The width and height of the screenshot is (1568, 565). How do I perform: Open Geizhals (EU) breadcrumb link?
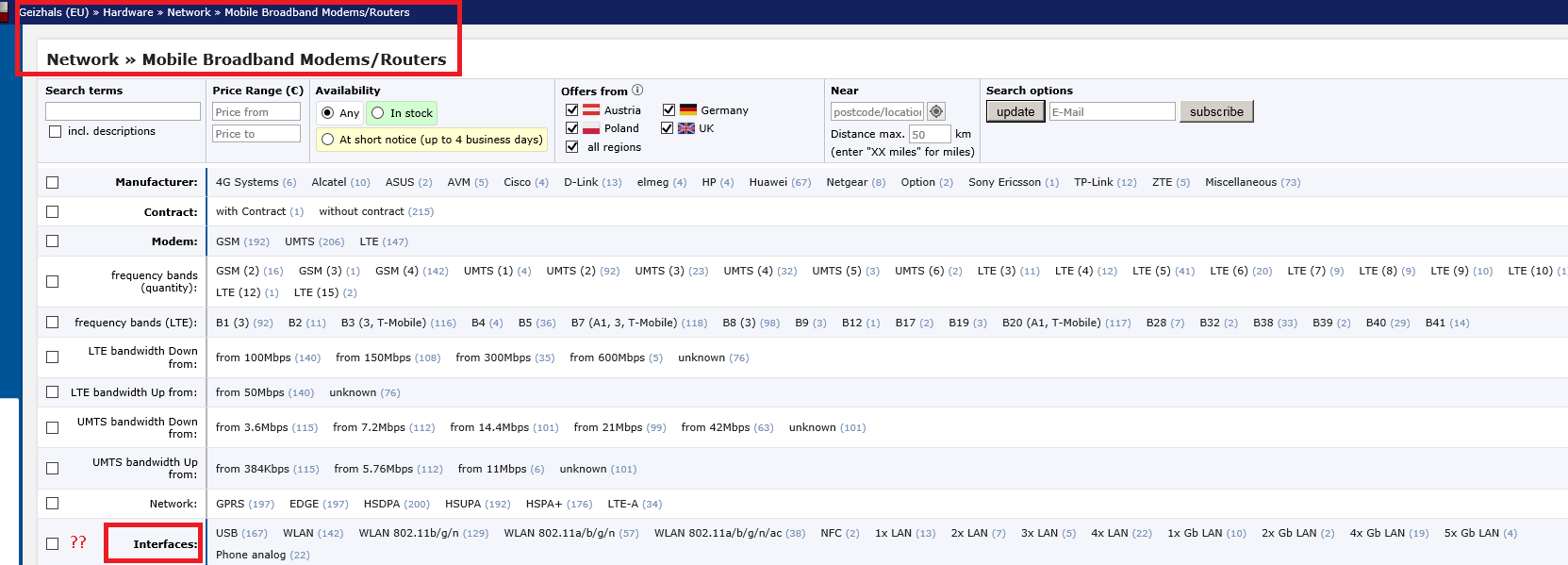point(54,12)
